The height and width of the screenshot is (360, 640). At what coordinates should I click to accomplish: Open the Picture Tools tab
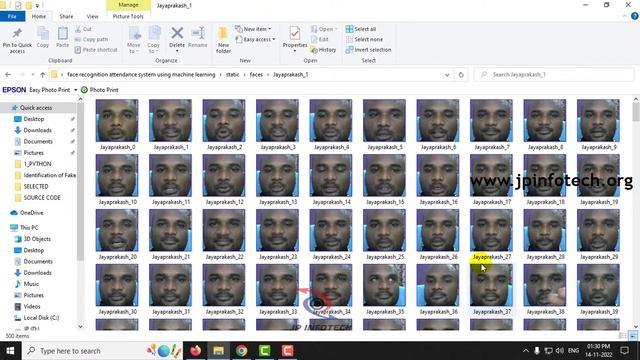(128, 16)
